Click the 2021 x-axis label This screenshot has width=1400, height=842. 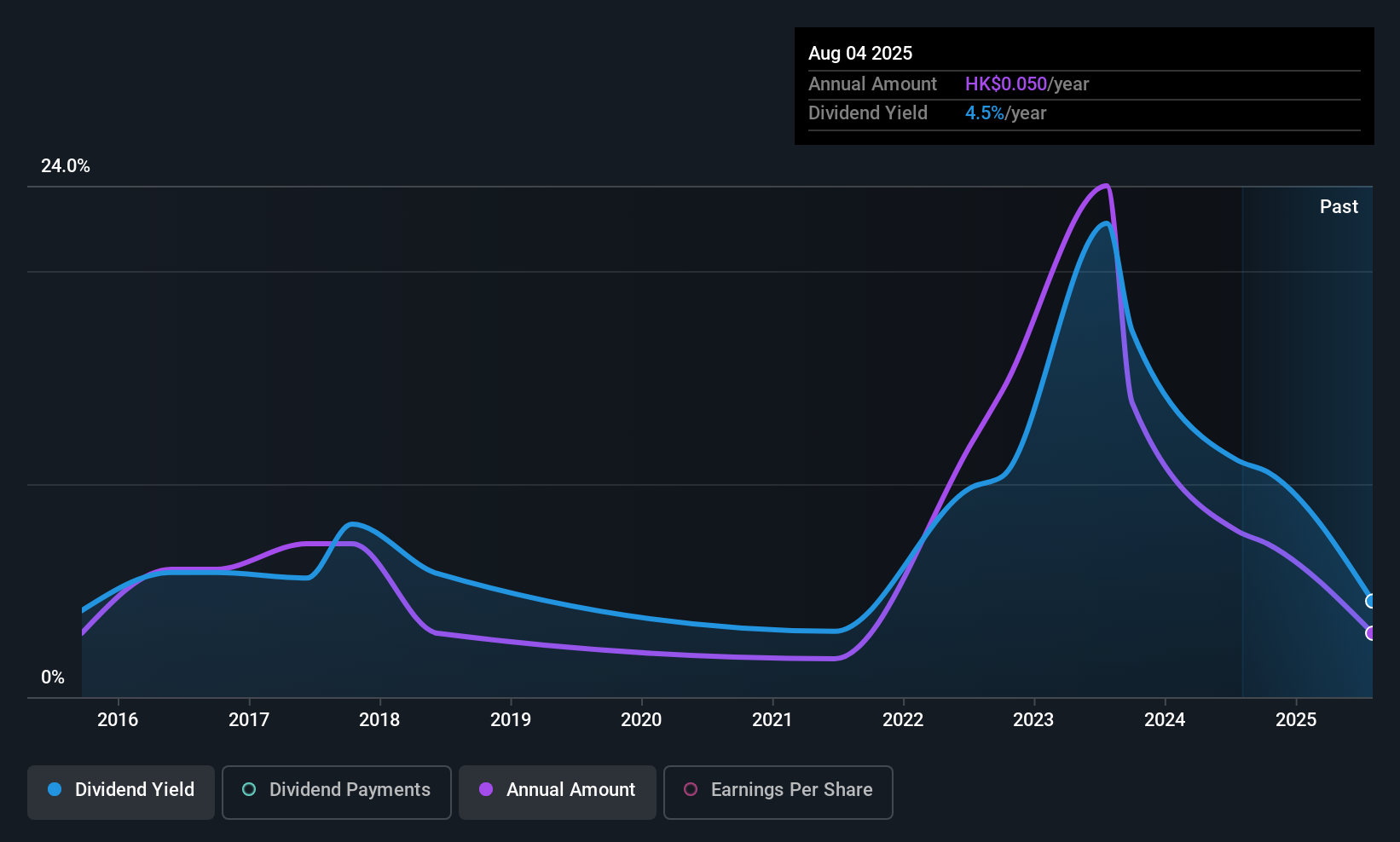[772, 720]
